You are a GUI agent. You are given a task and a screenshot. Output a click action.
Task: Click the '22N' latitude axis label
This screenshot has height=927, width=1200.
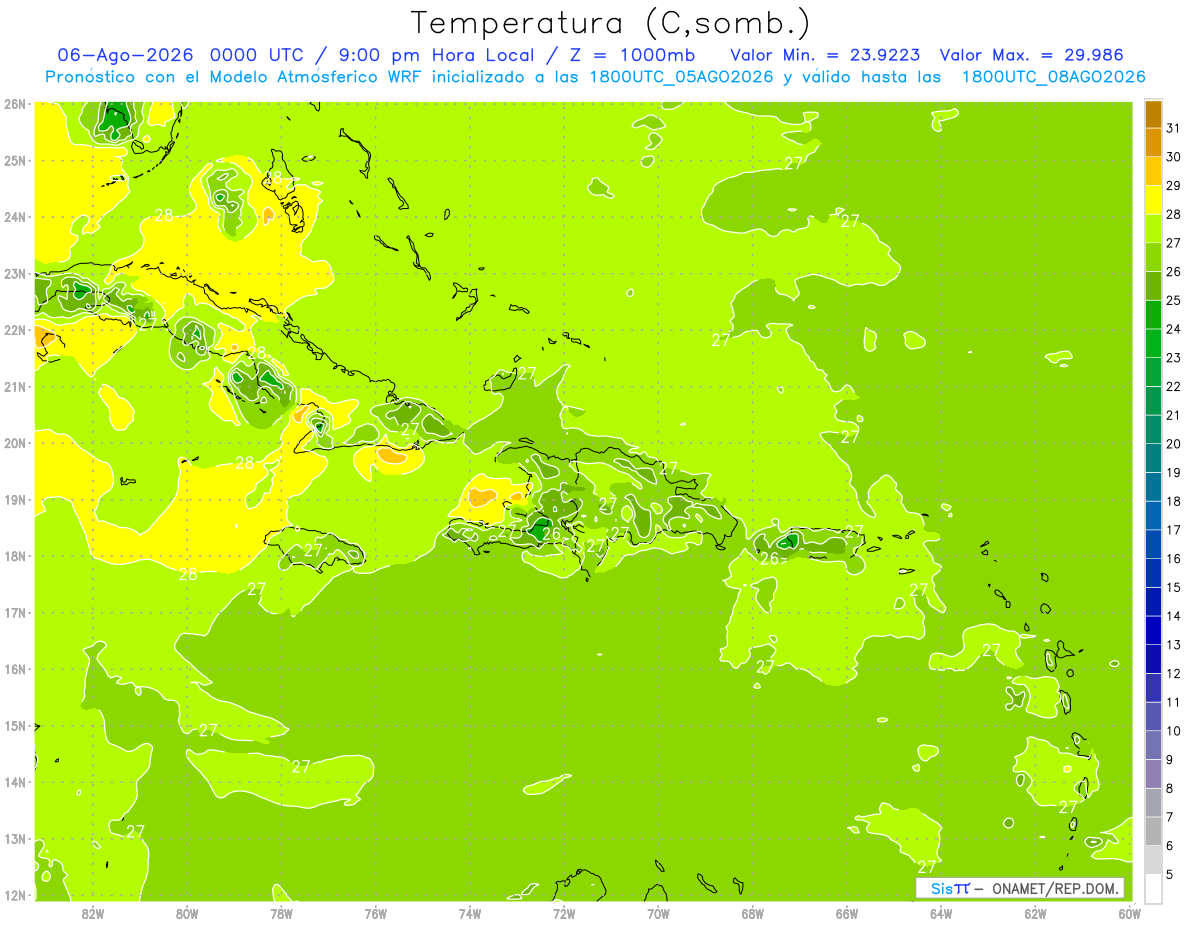pos(15,330)
